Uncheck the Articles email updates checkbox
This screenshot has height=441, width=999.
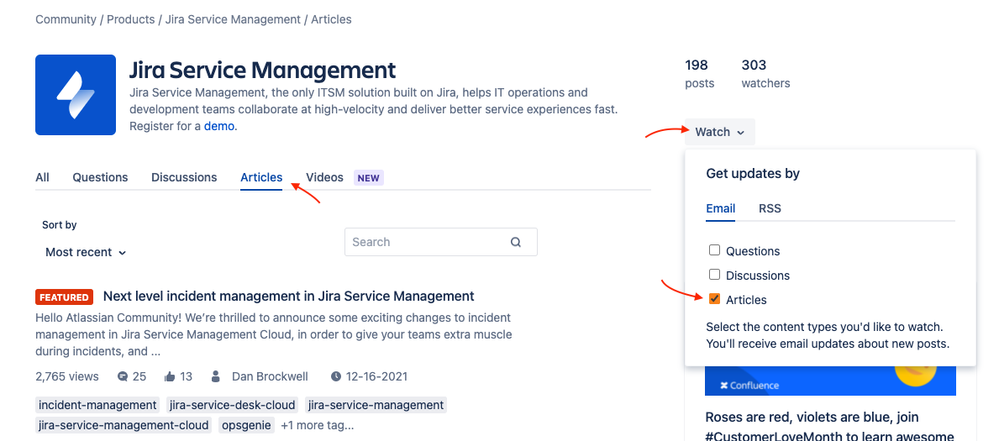(x=714, y=299)
